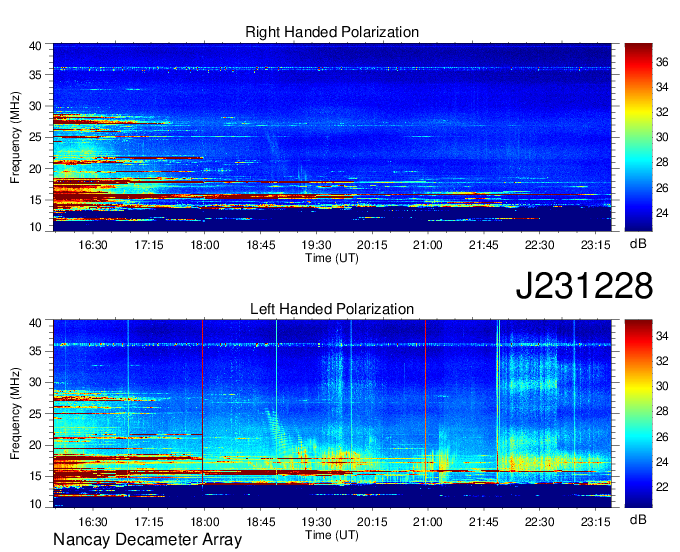Screen dimensions: 680x552
Task: Click the 34 dB mark on bottom color bar
Action: [x=662, y=336]
